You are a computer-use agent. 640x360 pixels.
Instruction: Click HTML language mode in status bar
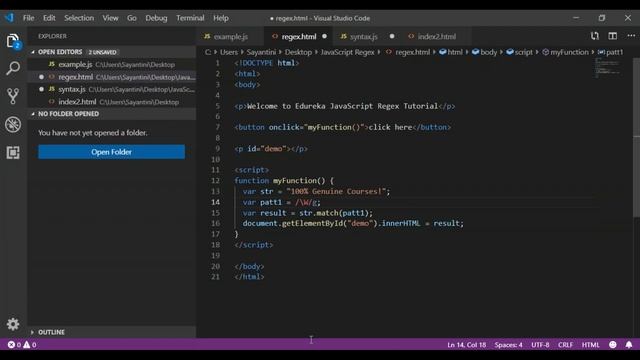590,344
